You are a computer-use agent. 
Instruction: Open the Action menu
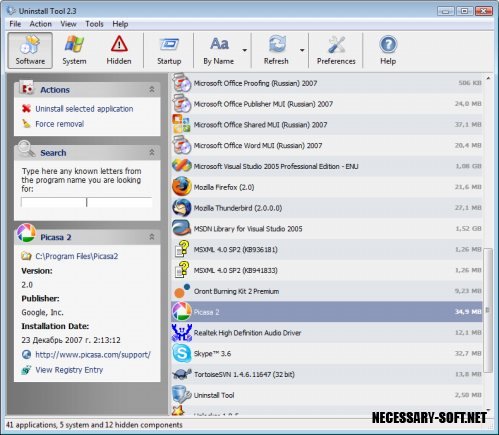click(x=41, y=24)
